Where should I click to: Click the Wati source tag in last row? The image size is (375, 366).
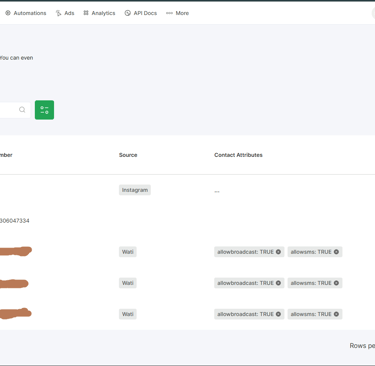tap(128, 314)
